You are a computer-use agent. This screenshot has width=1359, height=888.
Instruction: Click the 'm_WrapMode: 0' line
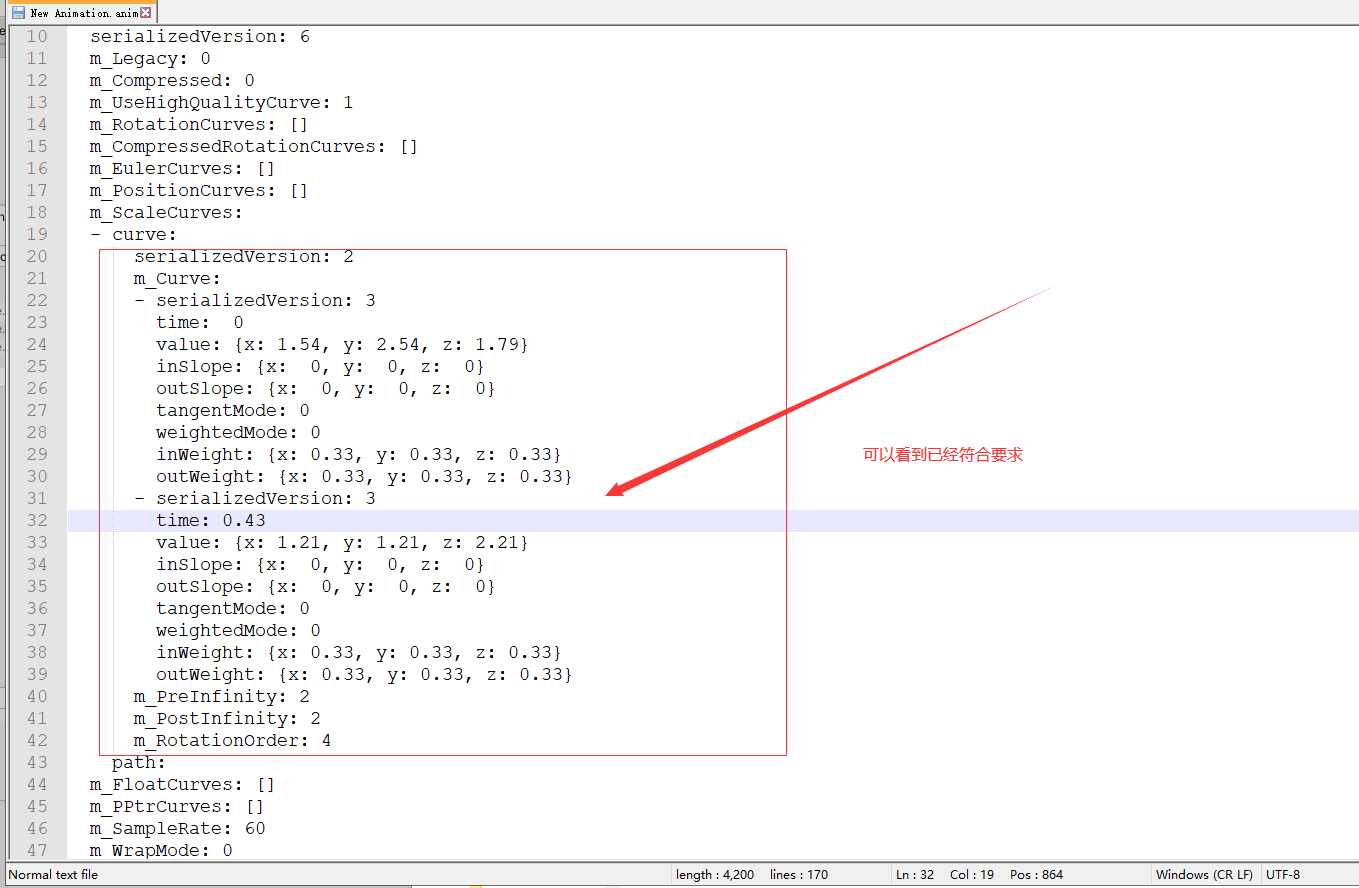pyautogui.click(x=161, y=850)
